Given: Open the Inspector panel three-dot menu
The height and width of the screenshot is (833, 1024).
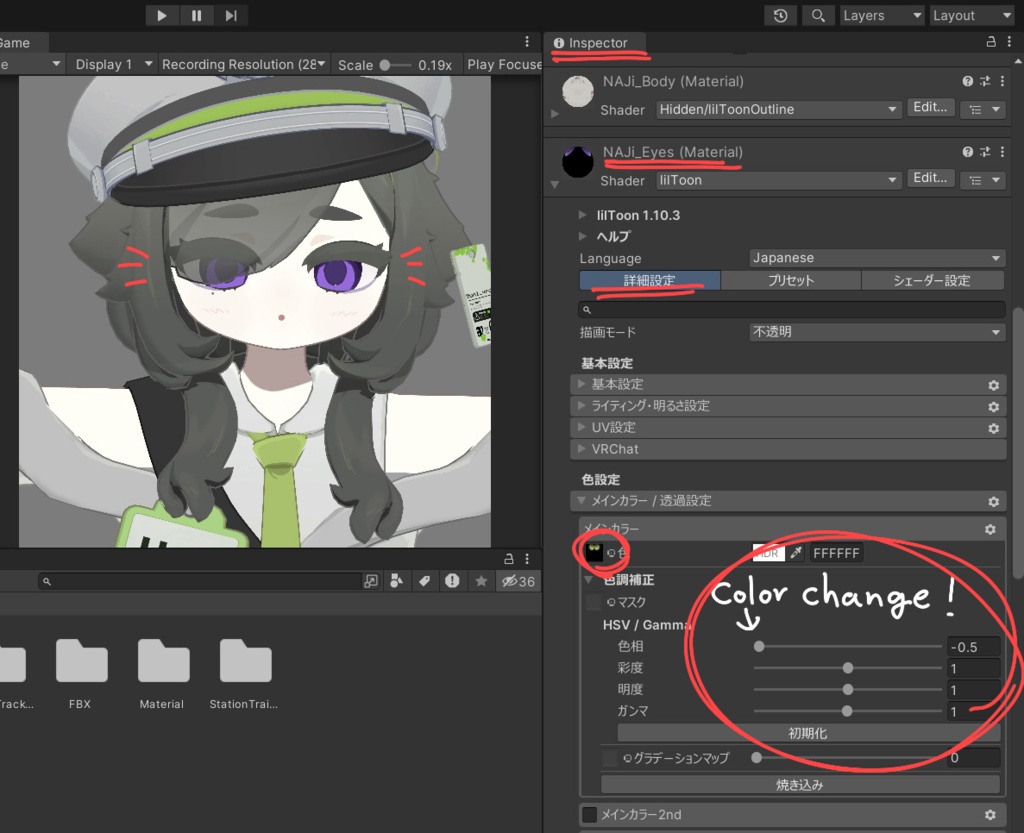Looking at the screenshot, I should [x=1010, y=42].
